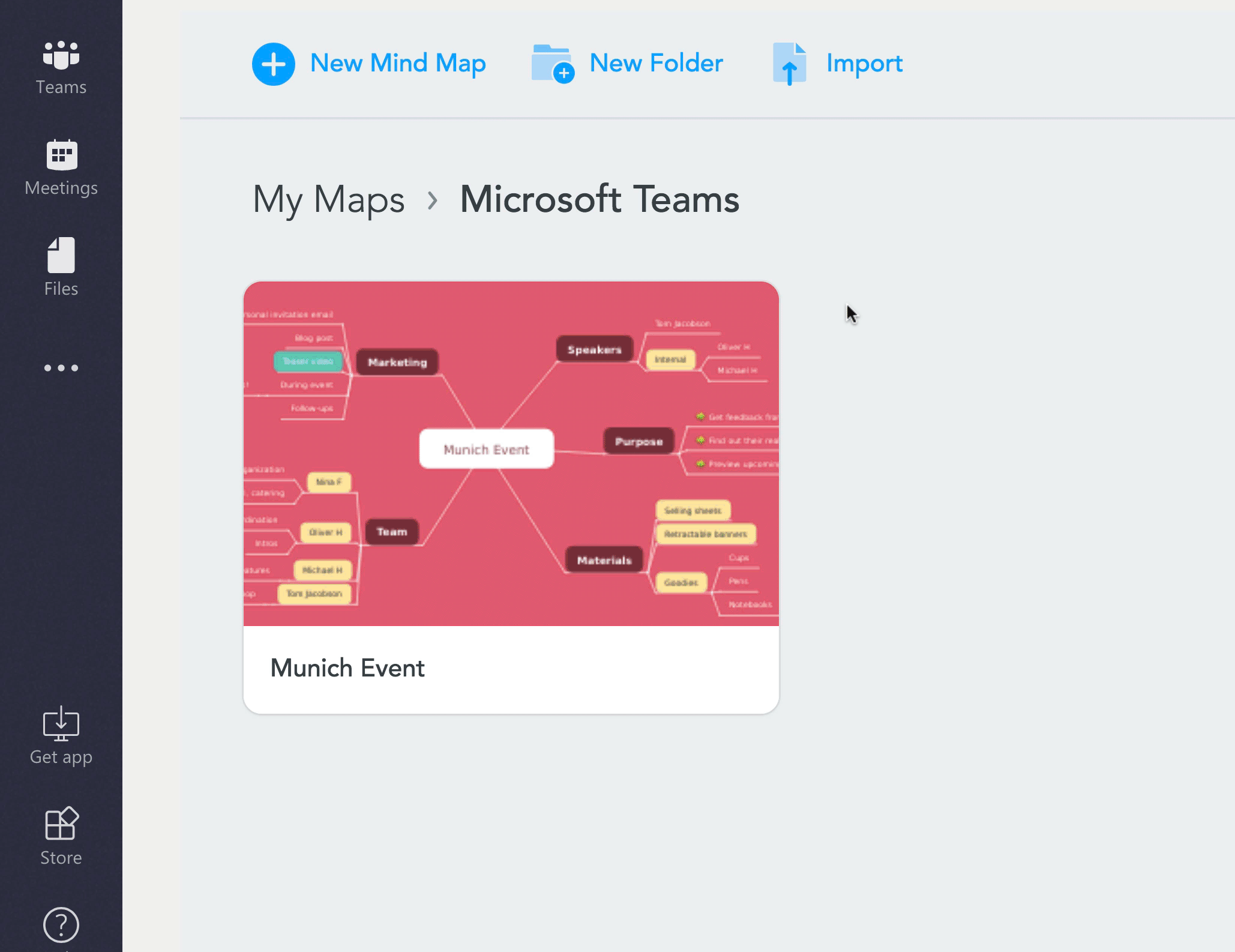Click the three-dots more apps icon

[x=61, y=368]
